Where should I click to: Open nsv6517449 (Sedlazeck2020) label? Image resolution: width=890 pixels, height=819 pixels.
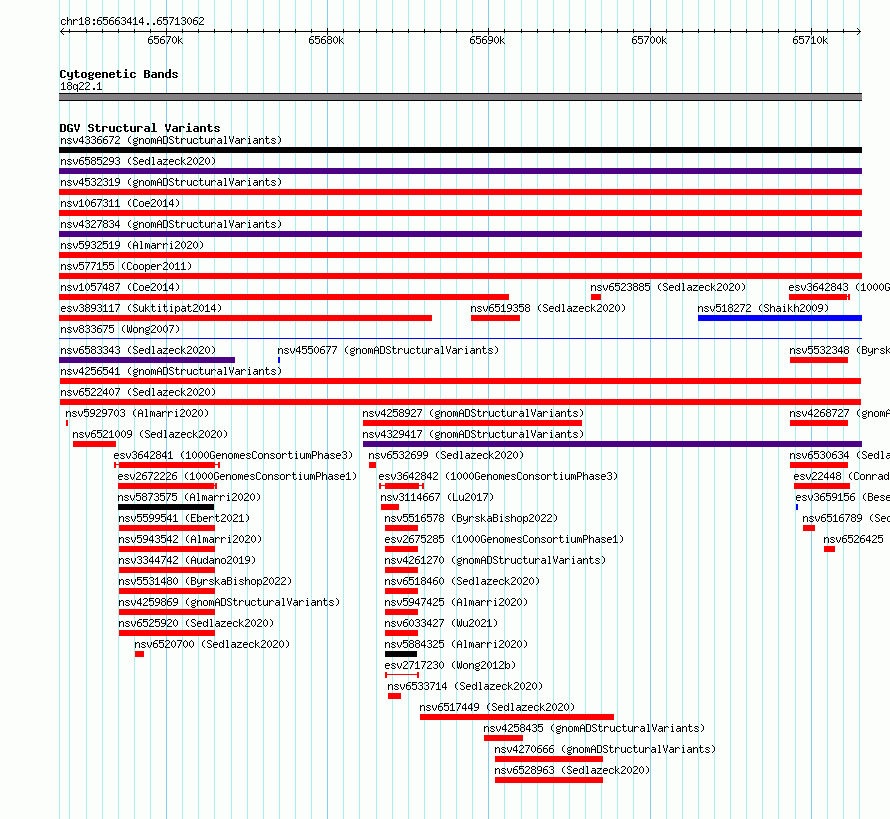click(x=497, y=707)
